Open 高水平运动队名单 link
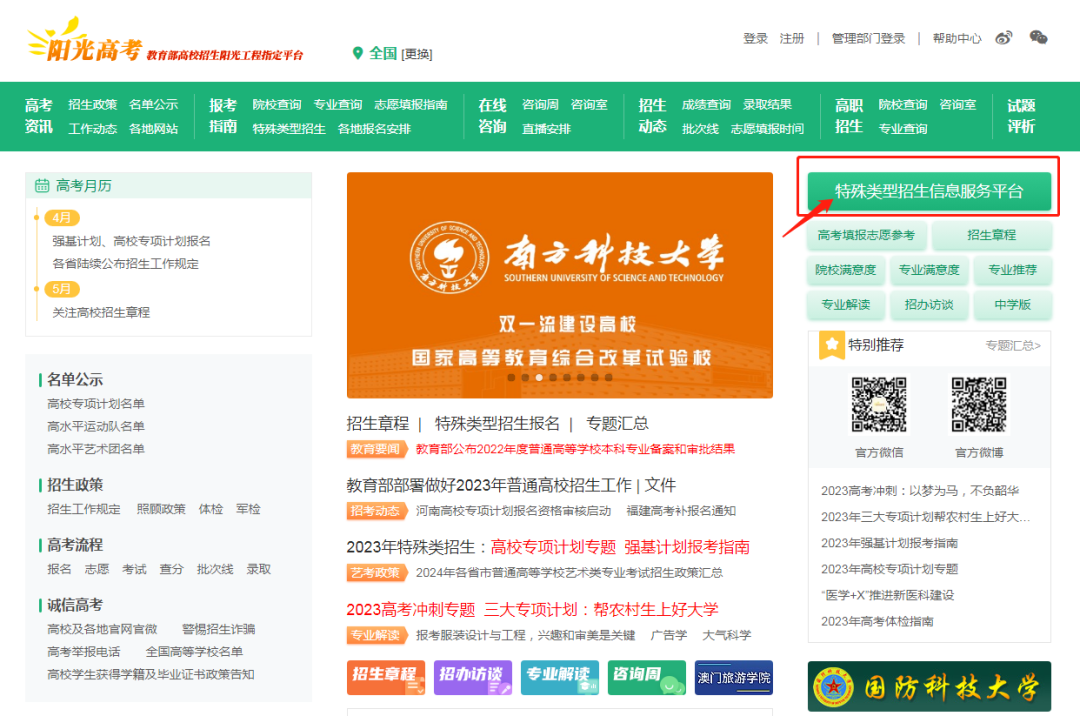Screen dimensions: 1080x716 [x=96, y=426]
